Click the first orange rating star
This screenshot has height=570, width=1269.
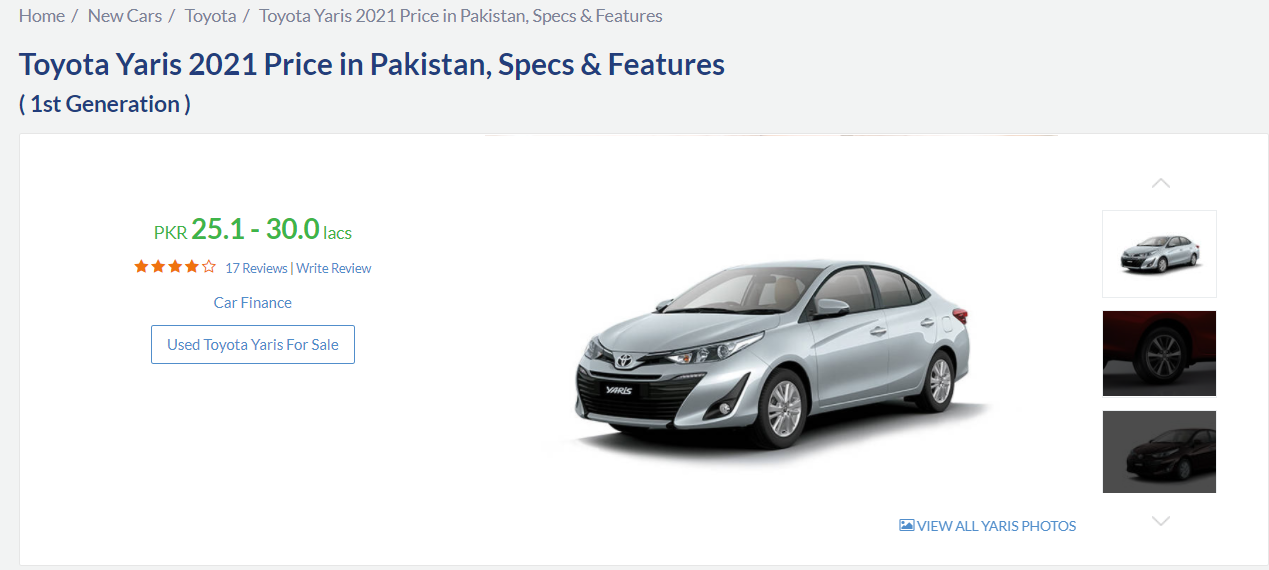pos(141,267)
